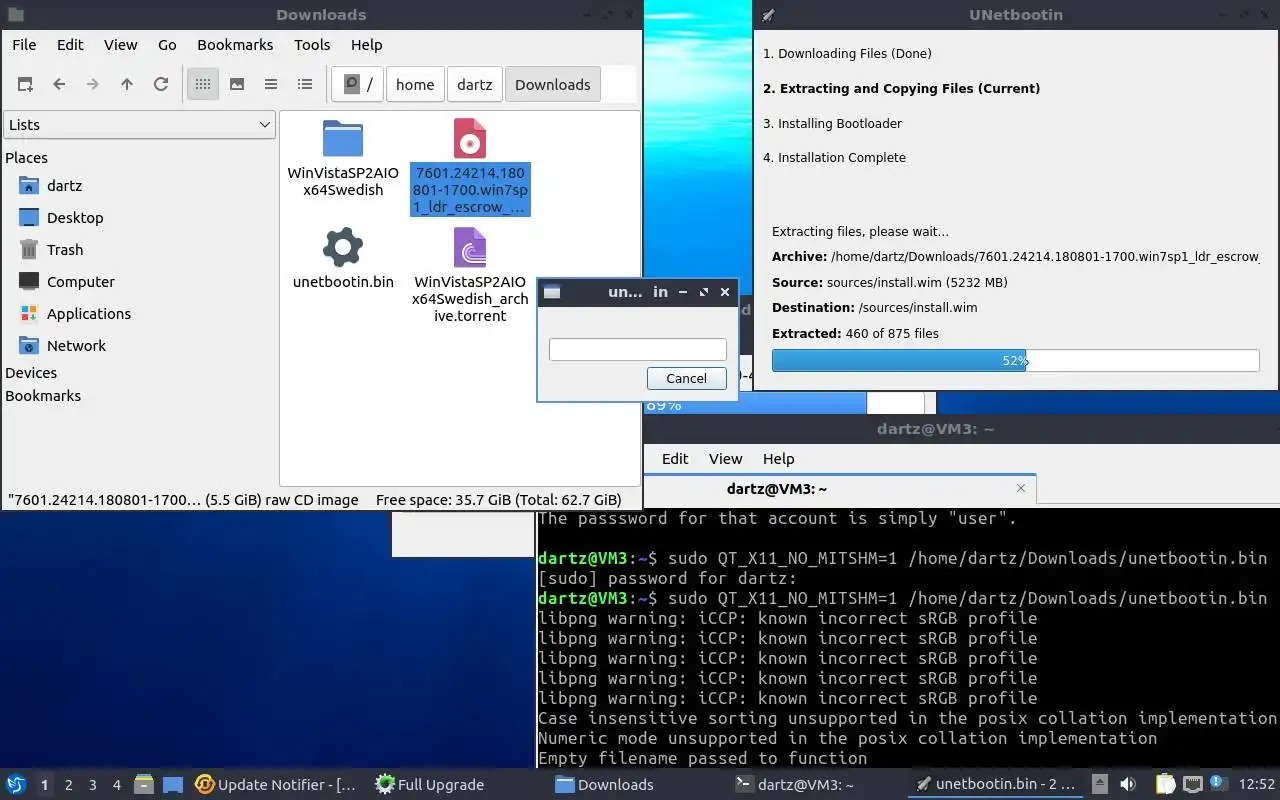
Task: Click Cancel in the small unetbootin dialog
Action: click(x=686, y=378)
